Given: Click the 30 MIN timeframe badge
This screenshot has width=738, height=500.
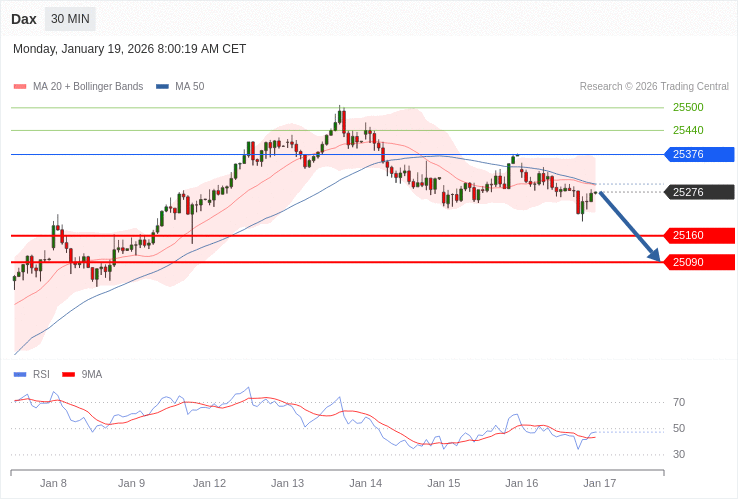Looking at the screenshot, I should tap(70, 19).
